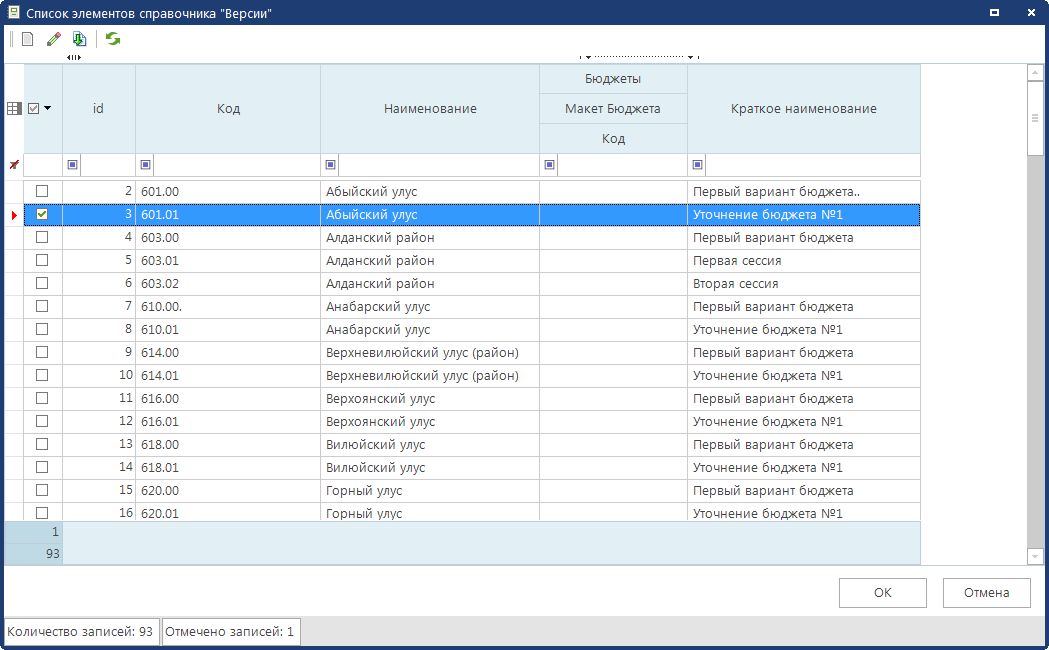Click filter condition icon for Код column
Image resolution: width=1049 pixels, height=650 pixels.
coord(146,165)
